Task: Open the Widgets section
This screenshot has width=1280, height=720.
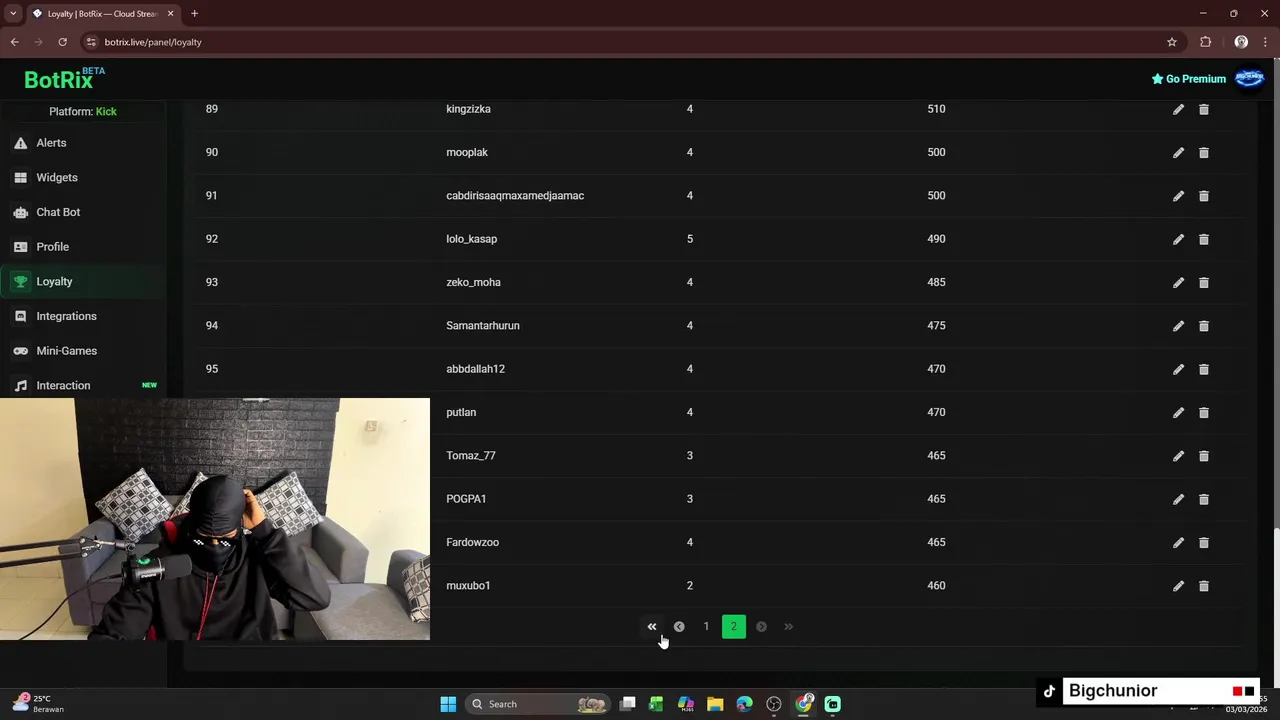Action: click(83, 178)
